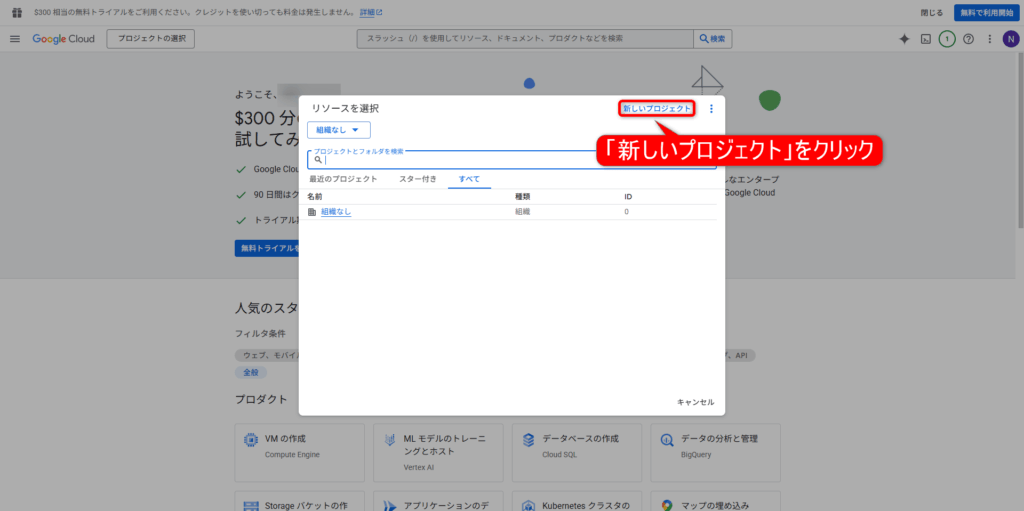Open the 組織なし row in the list

tap(336, 212)
